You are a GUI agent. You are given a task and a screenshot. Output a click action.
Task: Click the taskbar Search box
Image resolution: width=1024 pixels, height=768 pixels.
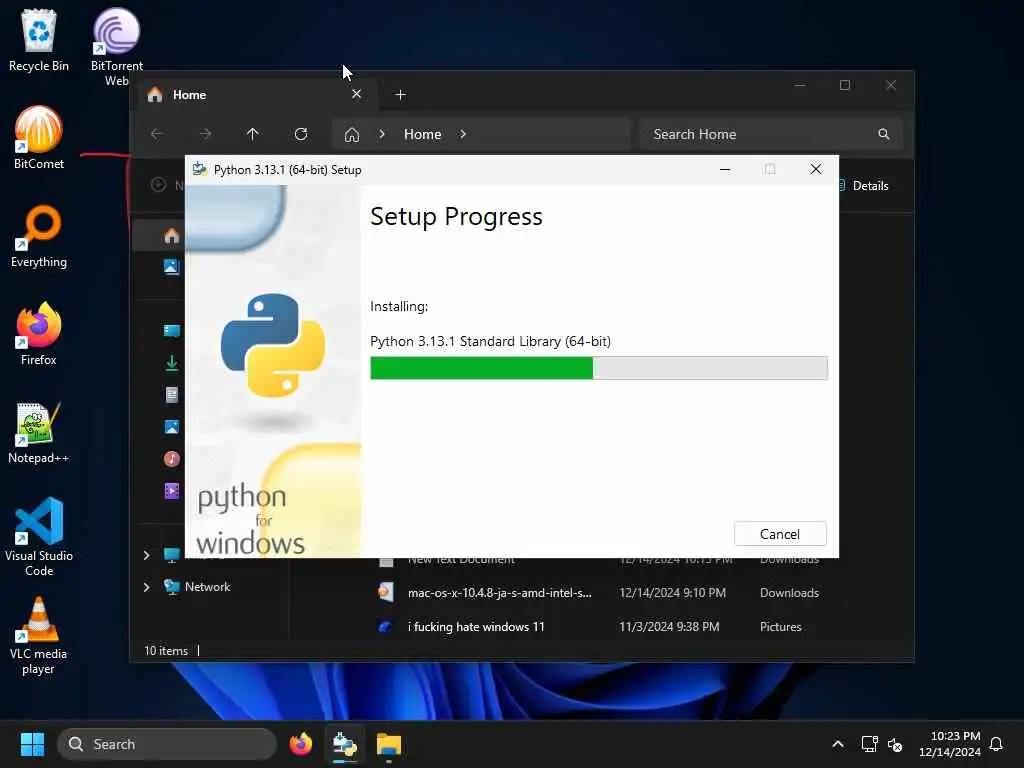click(167, 744)
